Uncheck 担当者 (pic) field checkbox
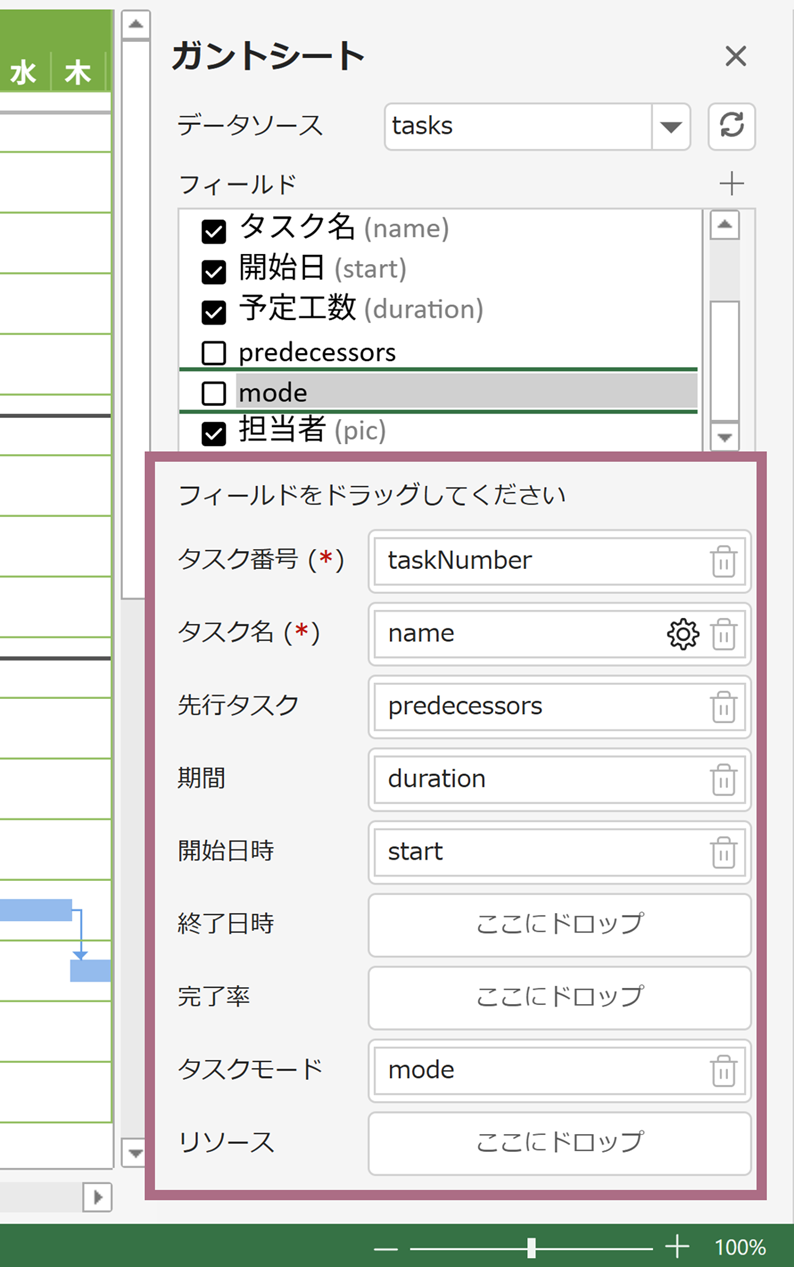The image size is (794, 1267). 214,433
